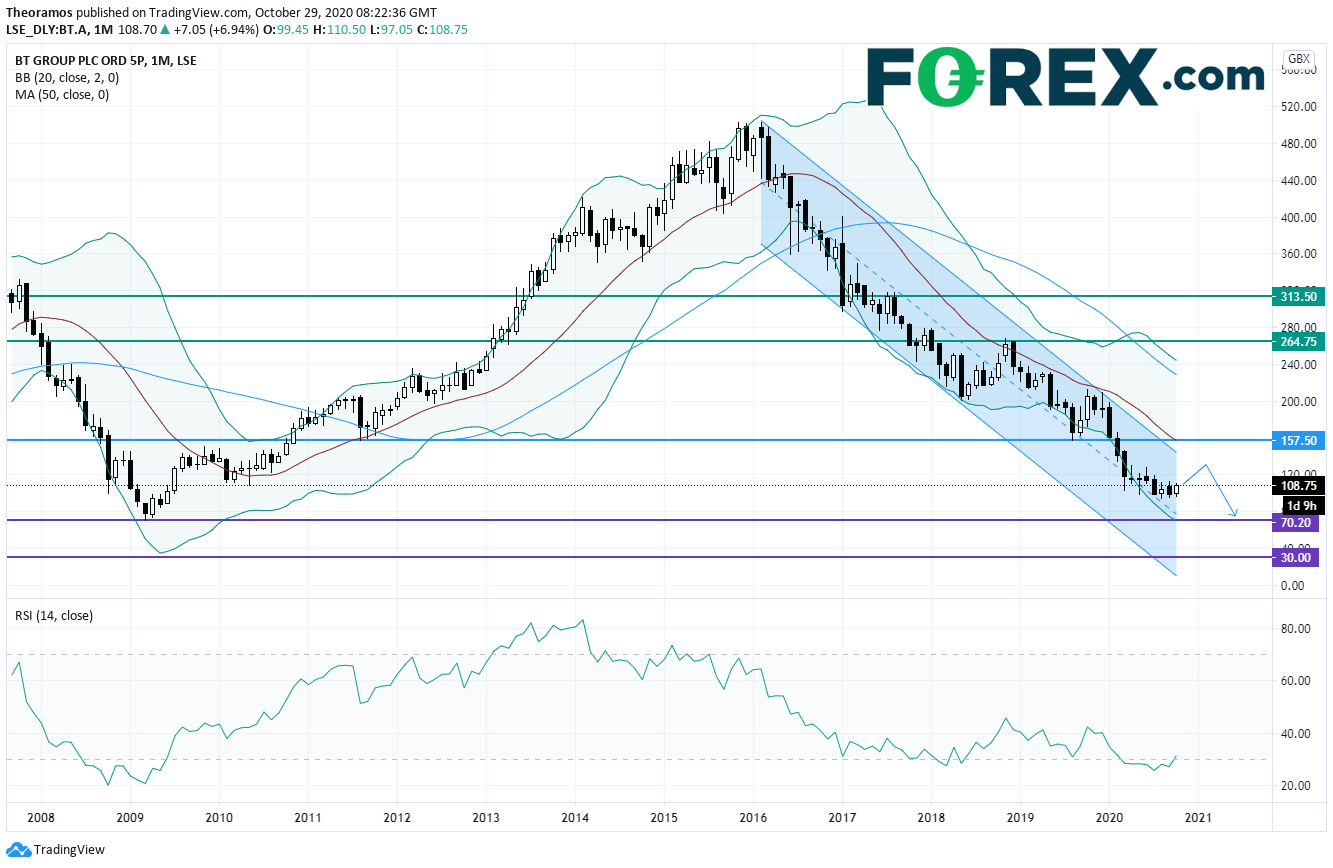
Task: Click the 400.00 price axis tick
Action: [1300, 218]
